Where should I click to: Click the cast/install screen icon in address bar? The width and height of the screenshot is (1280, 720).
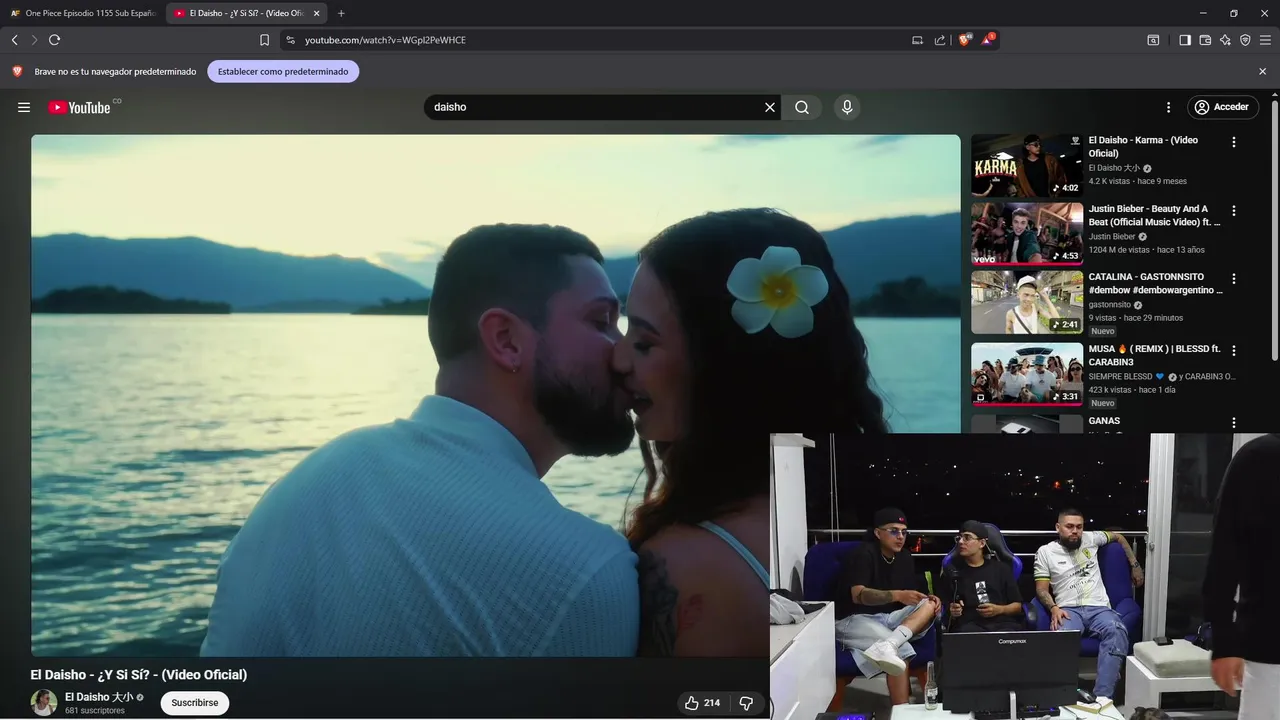pos(917,40)
